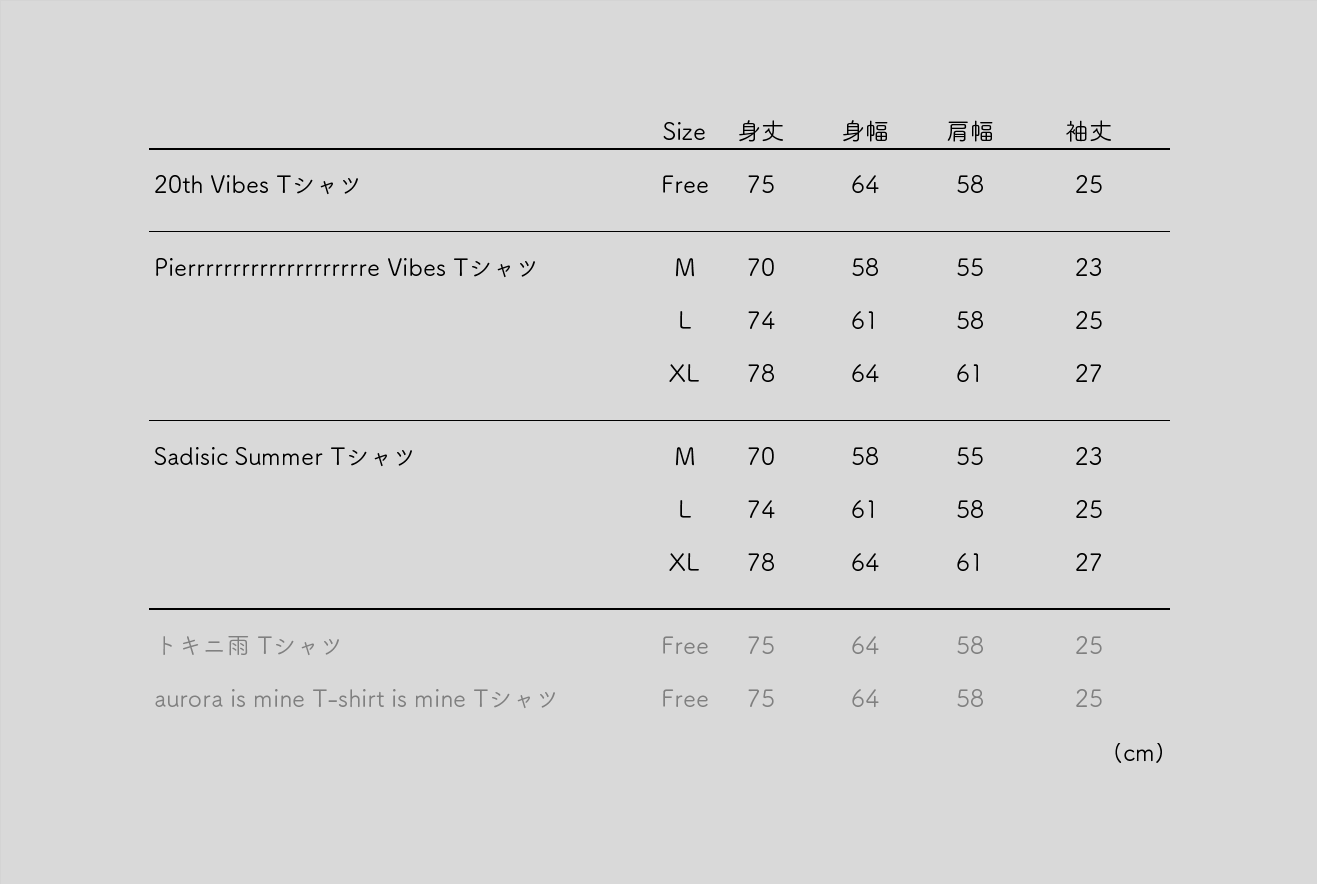
Task: Select the Pierrrrr... Vibes Tシャツ product name
Action: coord(345,268)
